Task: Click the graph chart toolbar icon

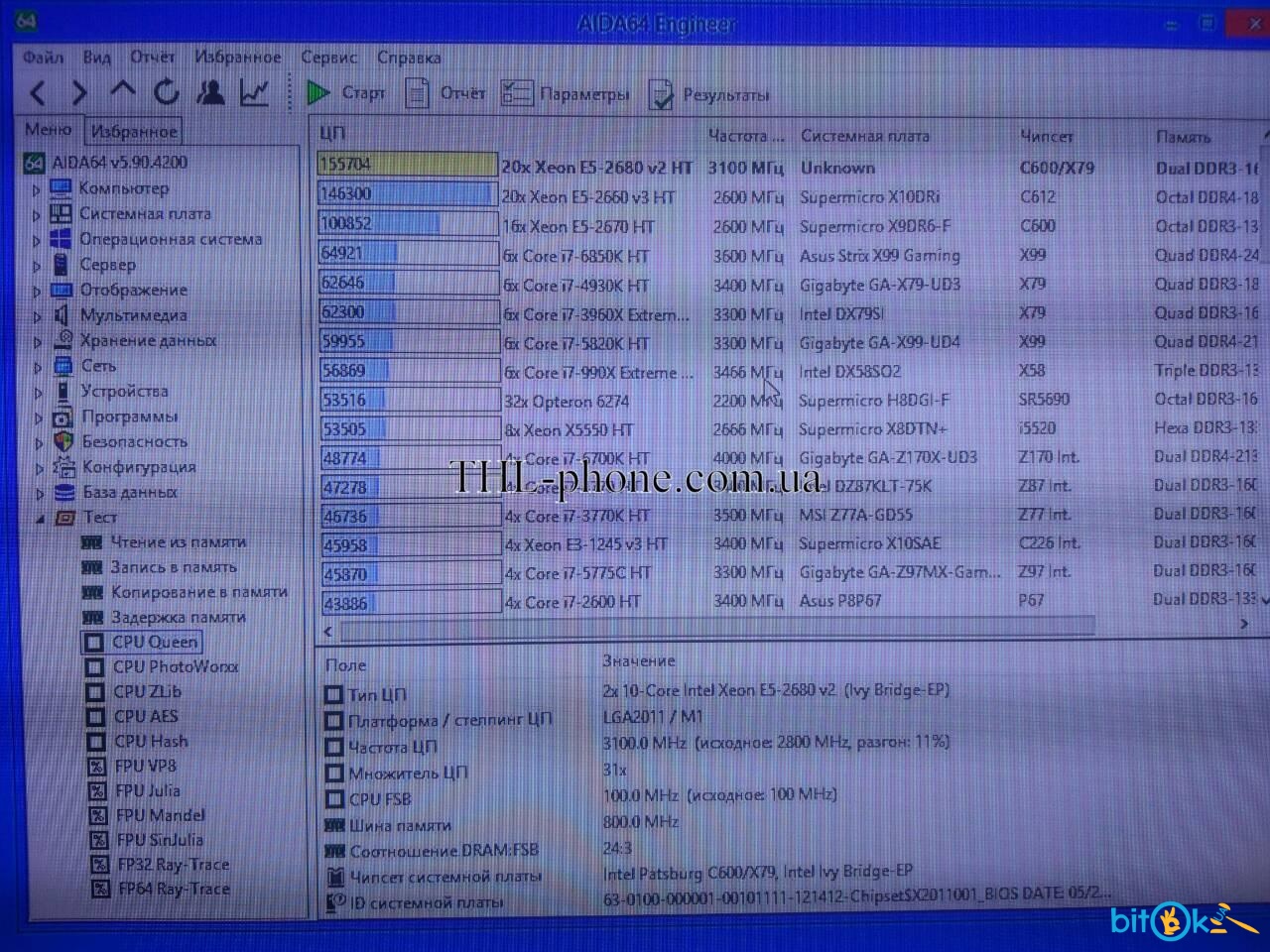Action: tap(254, 92)
